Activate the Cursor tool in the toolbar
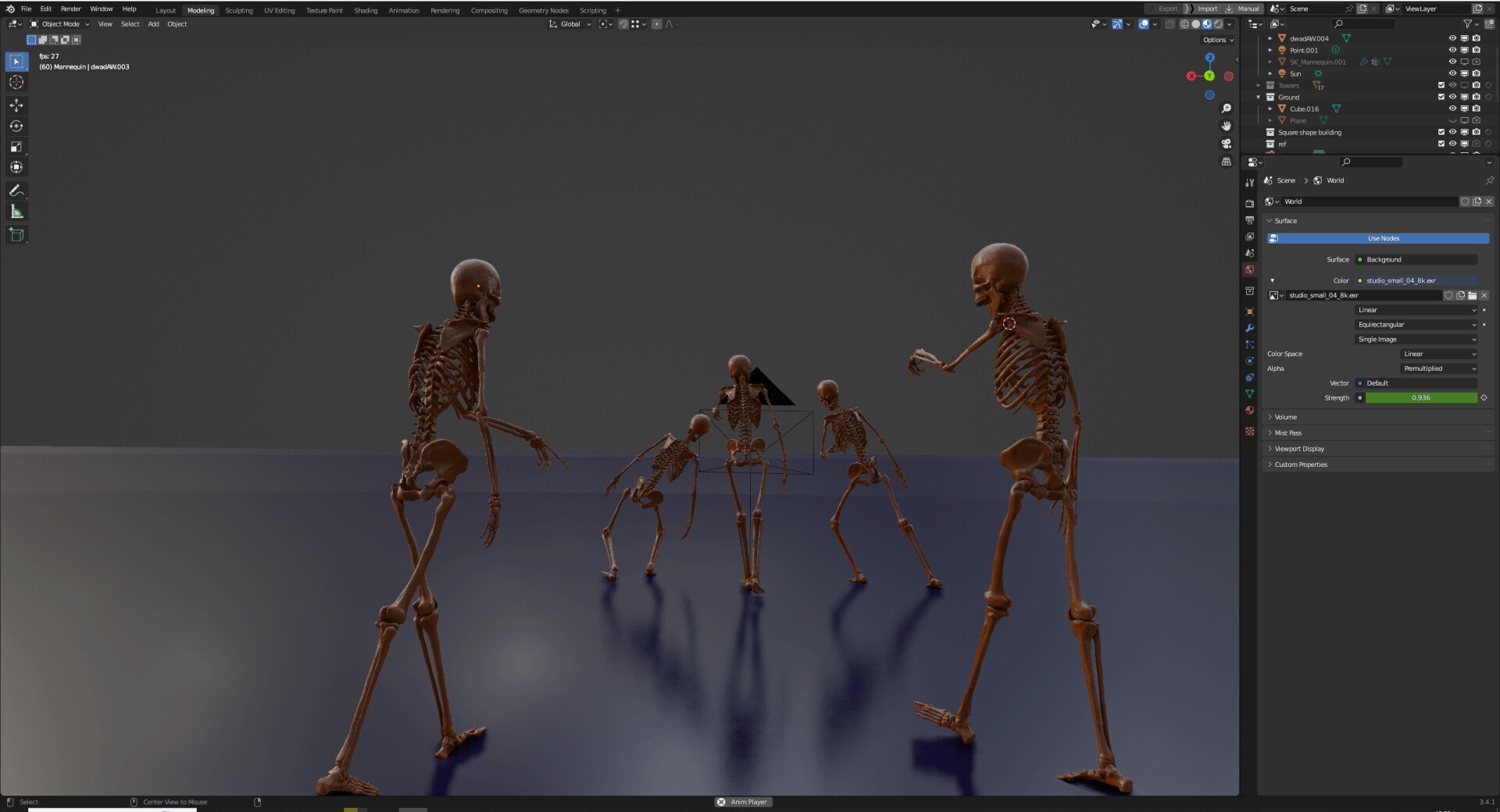1500x812 pixels. [x=16, y=83]
